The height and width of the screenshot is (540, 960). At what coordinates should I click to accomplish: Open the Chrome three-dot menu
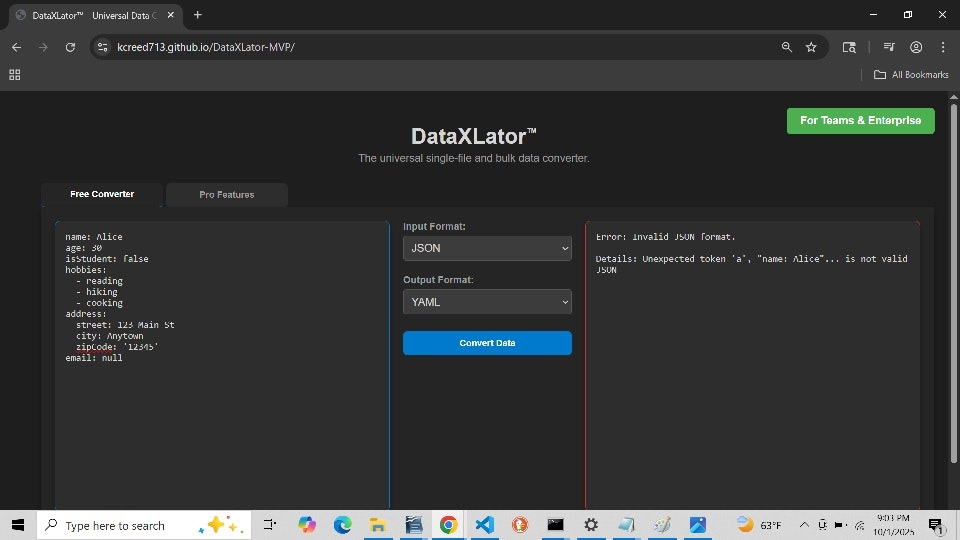click(x=943, y=47)
